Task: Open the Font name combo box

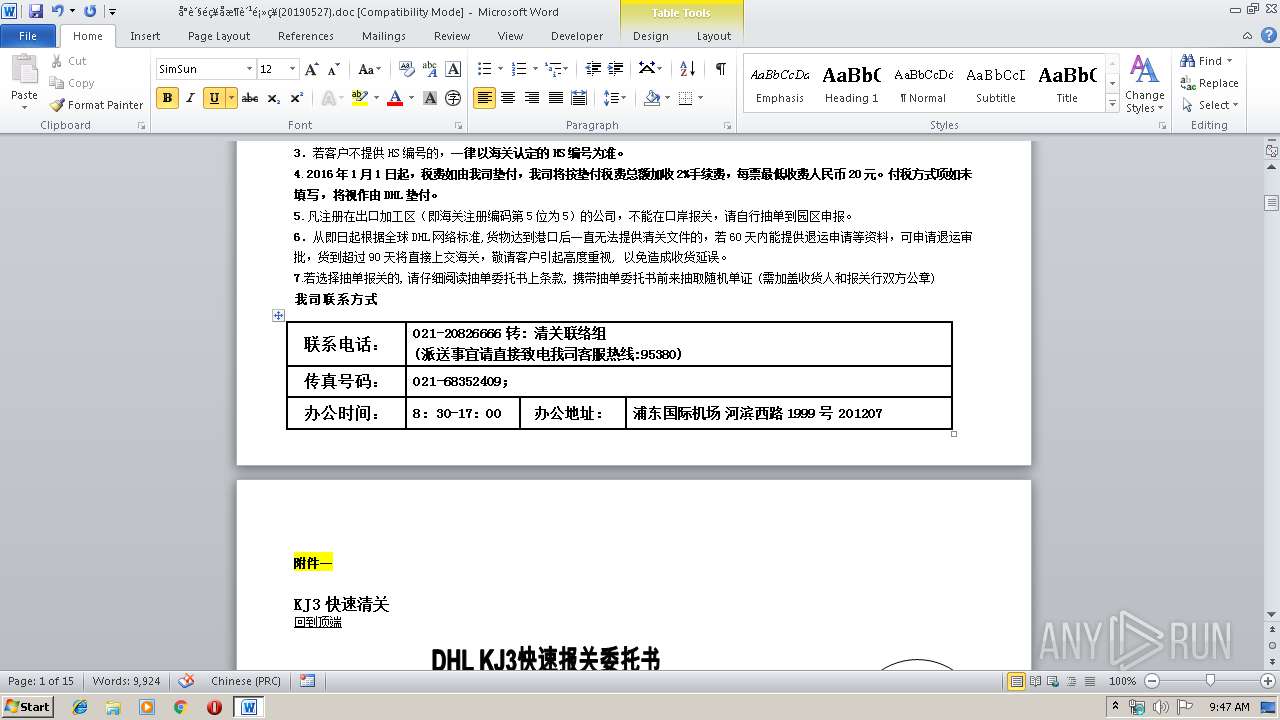Action: 206,69
